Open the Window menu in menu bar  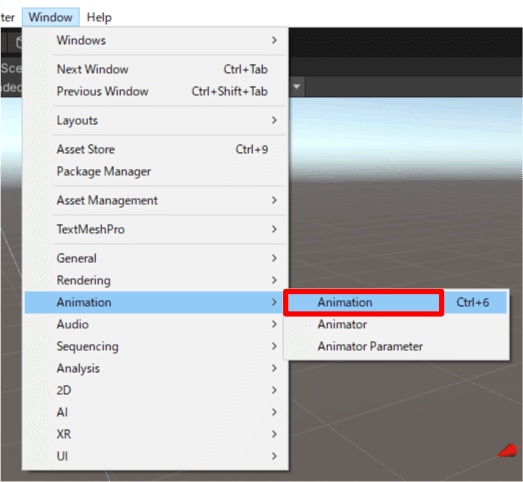(x=51, y=17)
